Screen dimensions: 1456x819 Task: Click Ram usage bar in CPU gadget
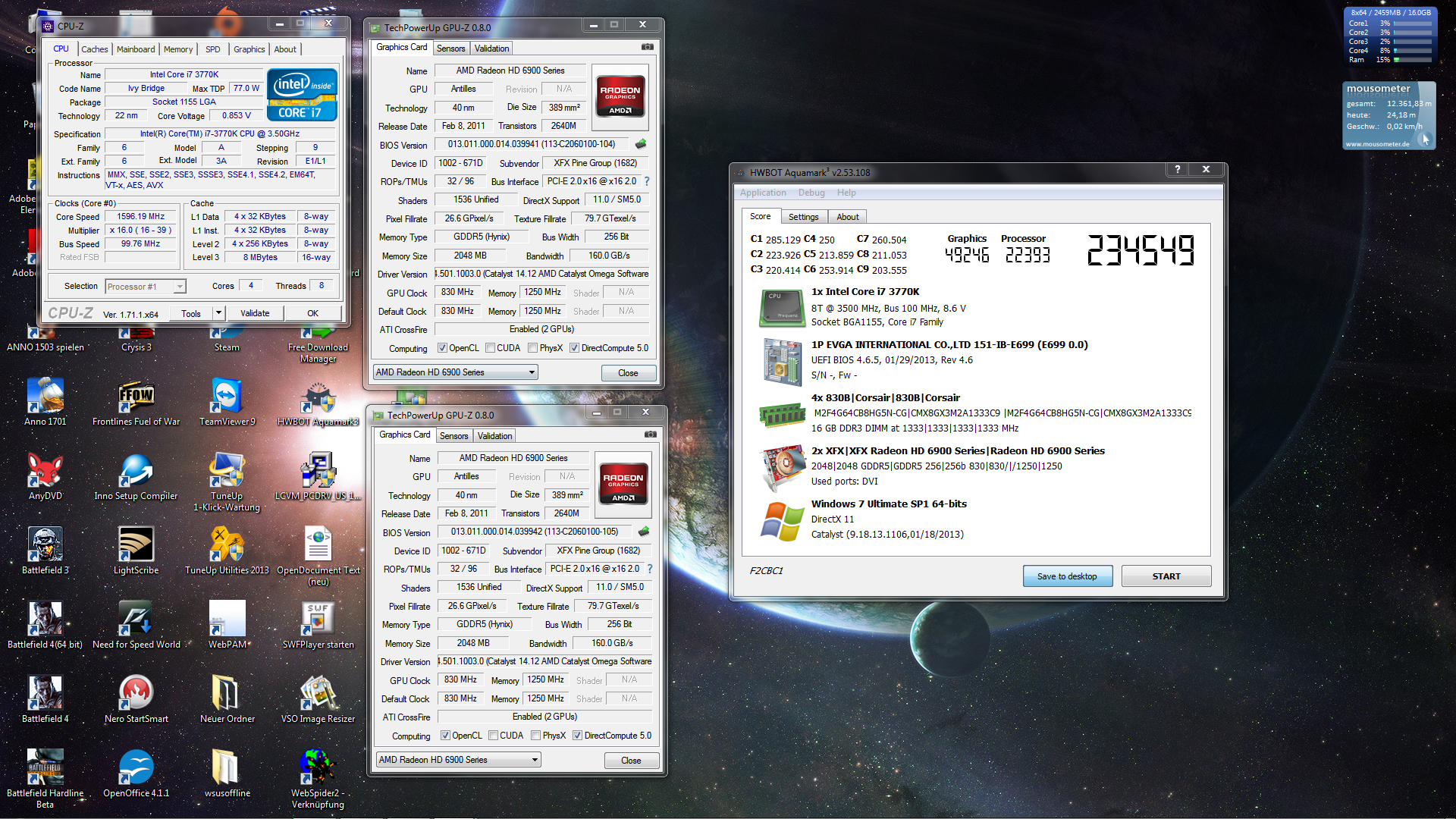click(1413, 60)
